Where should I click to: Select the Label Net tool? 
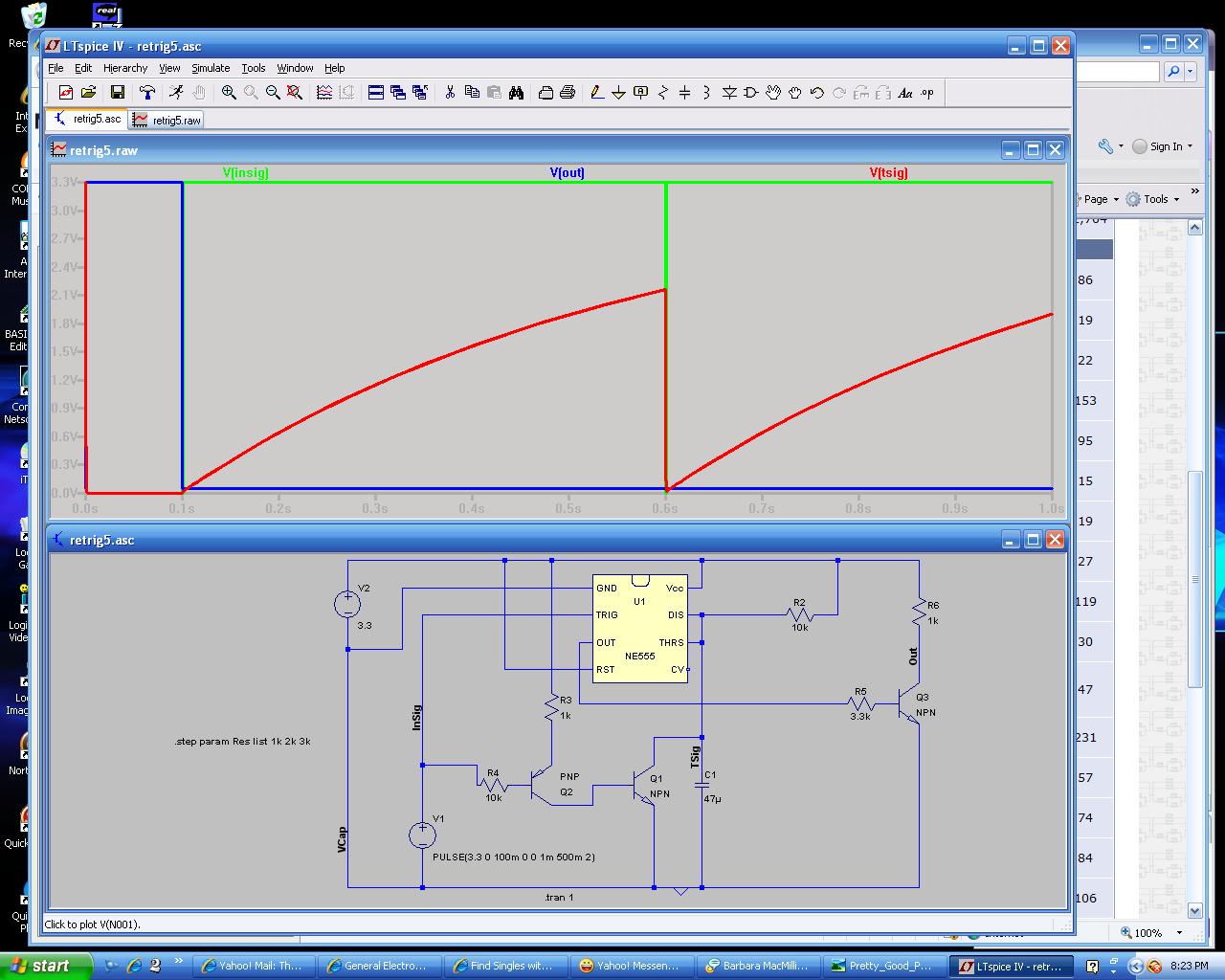(x=641, y=93)
